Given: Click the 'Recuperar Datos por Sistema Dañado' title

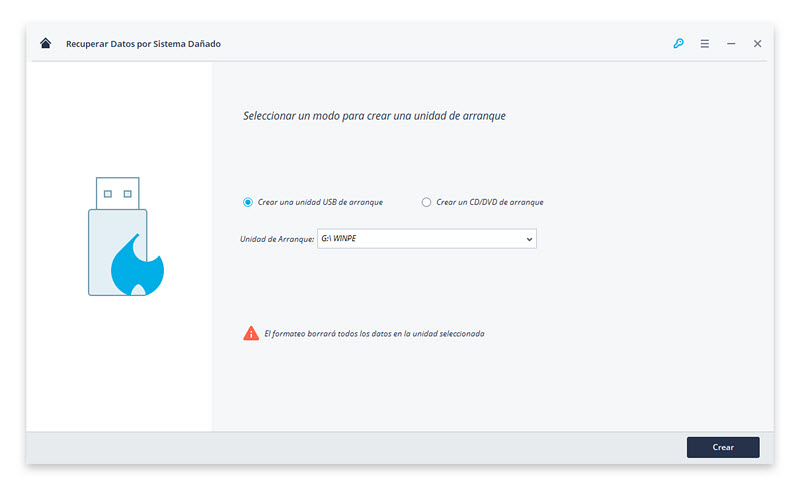Looking at the screenshot, I should [143, 44].
